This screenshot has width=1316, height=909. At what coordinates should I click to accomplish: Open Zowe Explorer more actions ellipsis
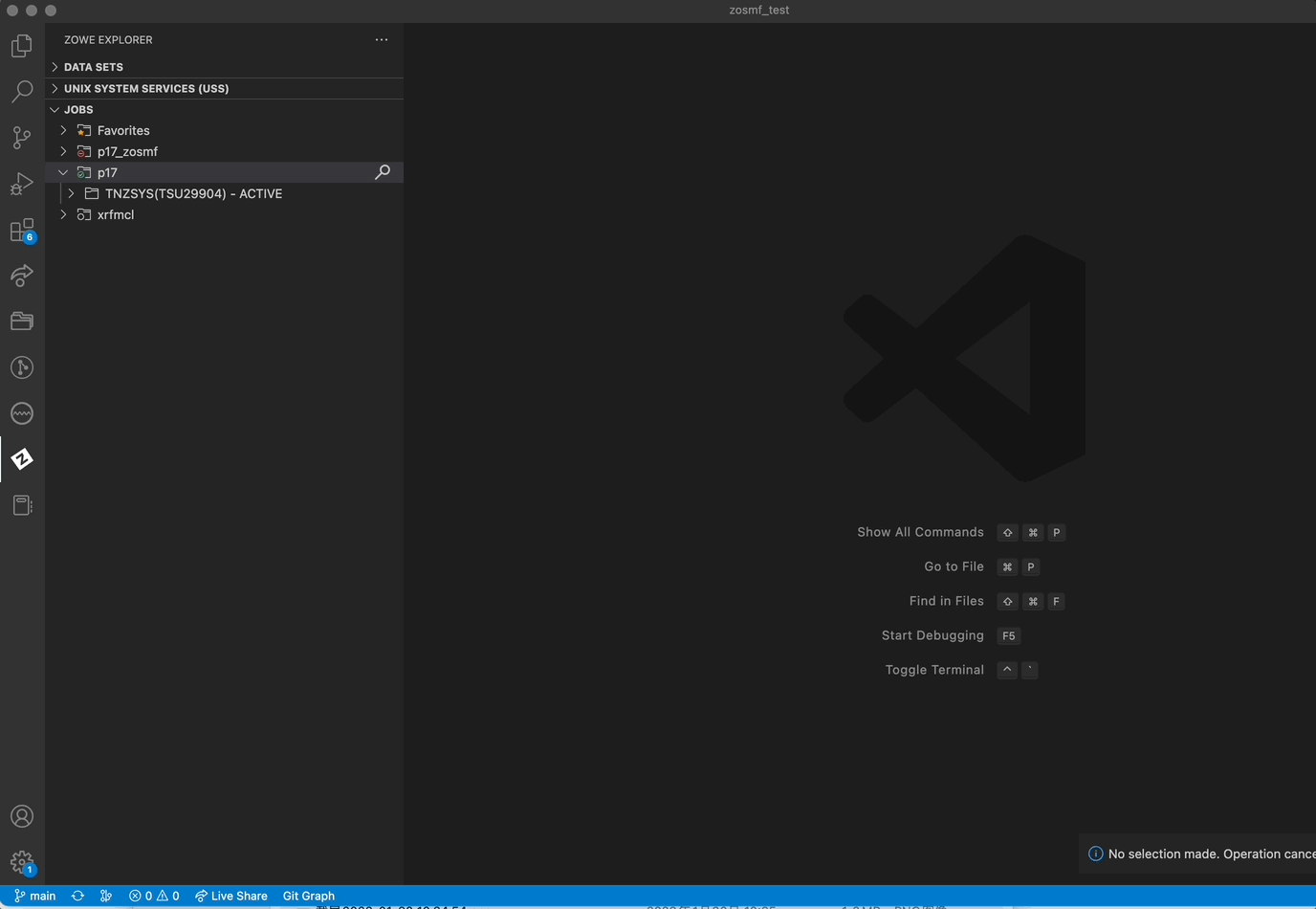click(x=382, y=40)
